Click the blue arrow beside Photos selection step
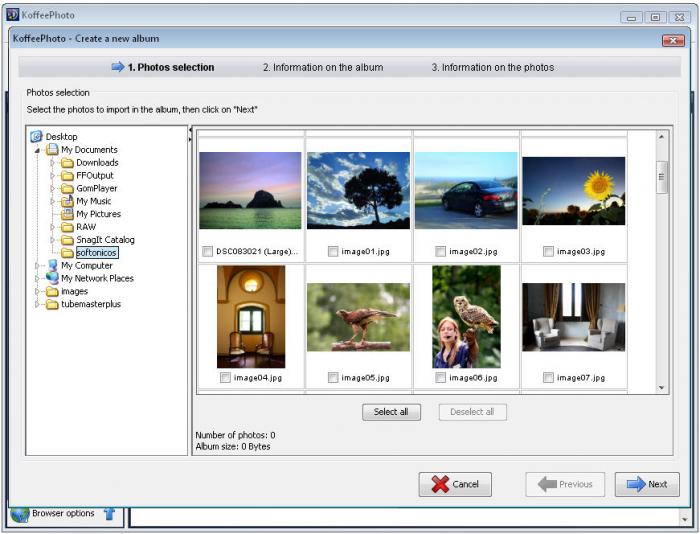Image resolution: width=700 pixels, height=534 pixels. pos(118,67)
